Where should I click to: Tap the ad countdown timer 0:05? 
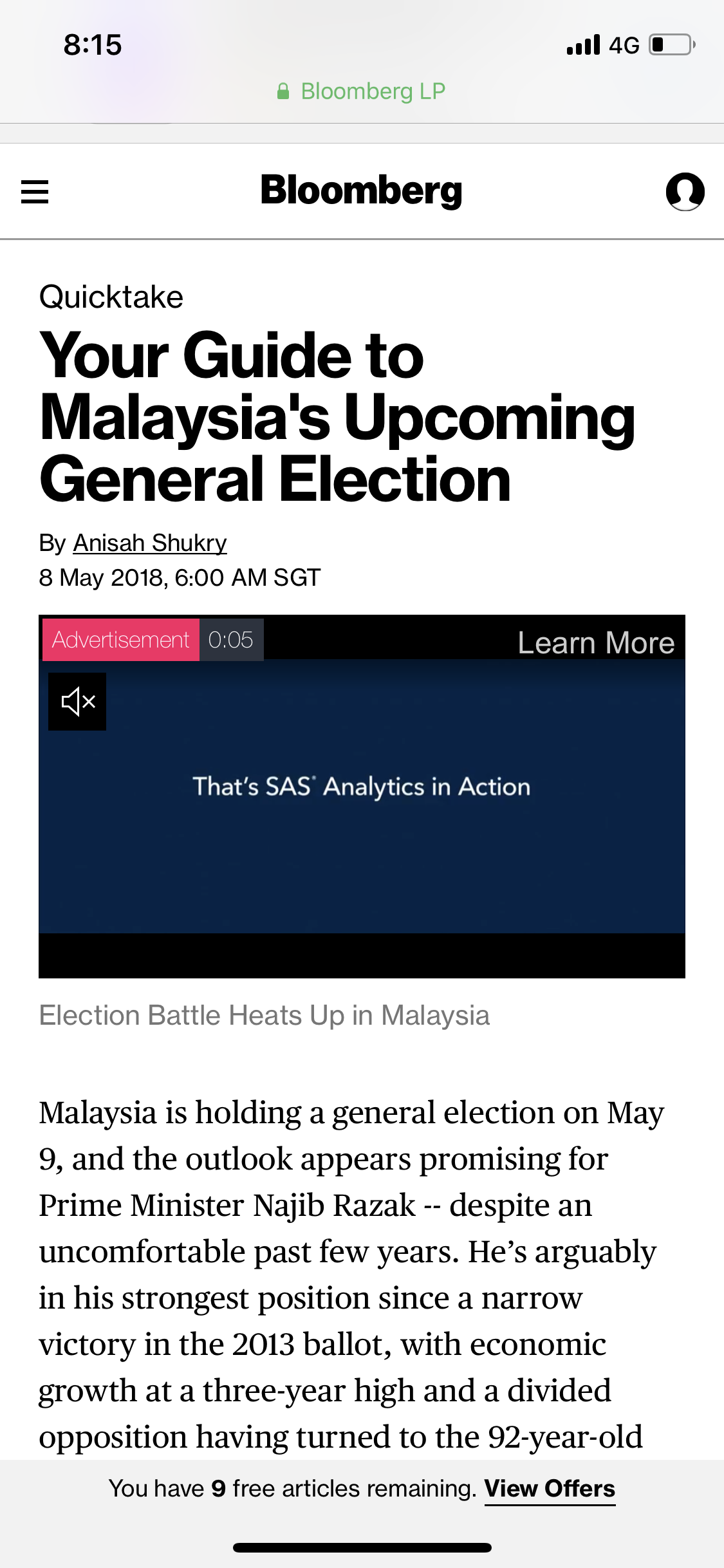pyautogui.click(x=231, y=640)
